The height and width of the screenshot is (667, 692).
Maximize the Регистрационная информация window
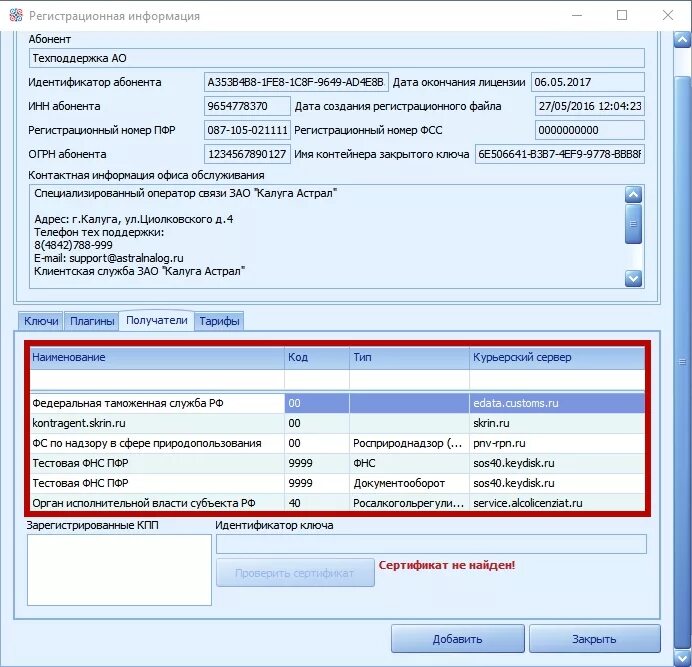(x=622, y=15)
